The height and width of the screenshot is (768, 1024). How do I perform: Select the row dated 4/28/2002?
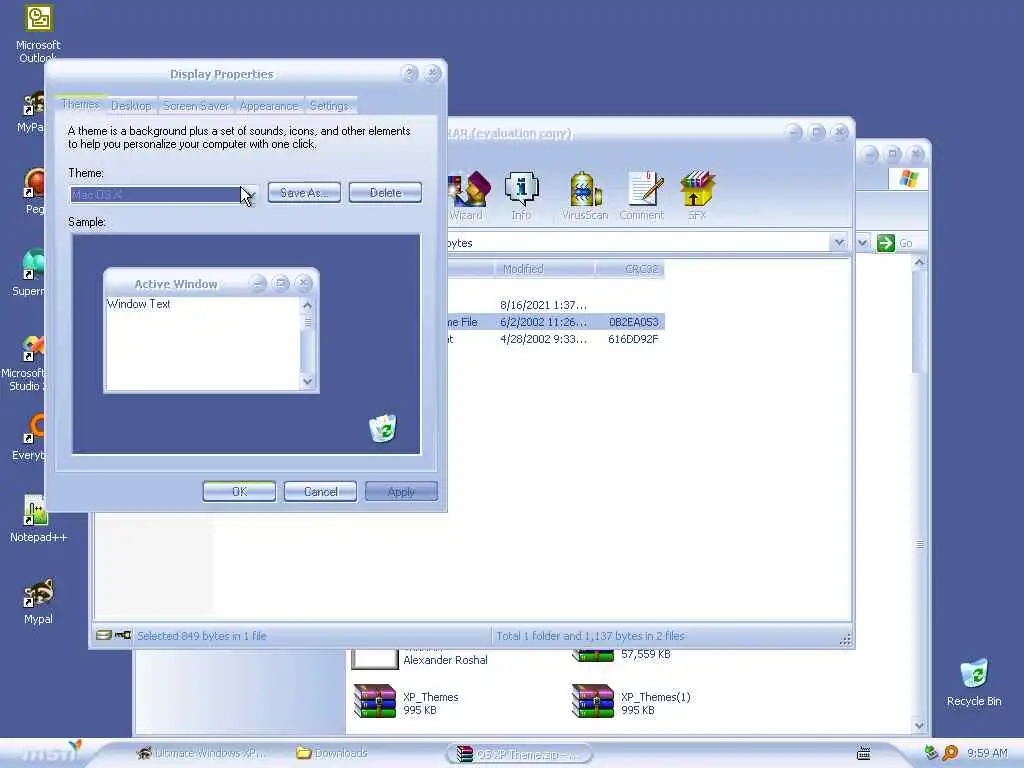click(556, 339)
